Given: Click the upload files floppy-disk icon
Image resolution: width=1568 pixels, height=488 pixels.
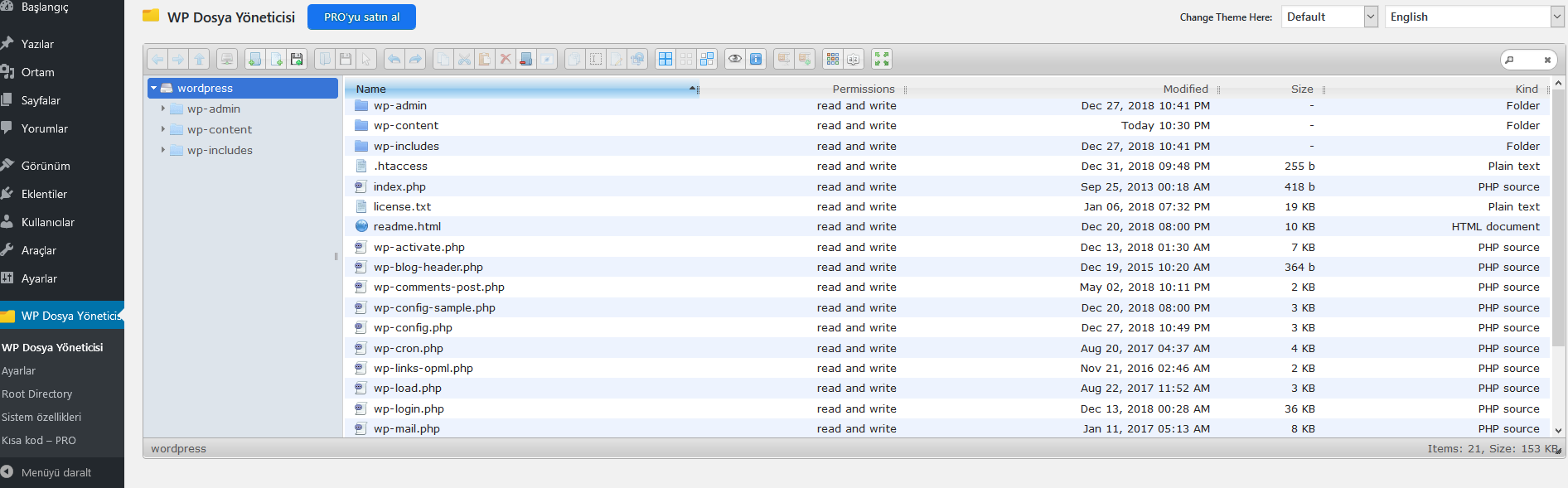Looking at the screenshot, I should (x=297, y=59).
